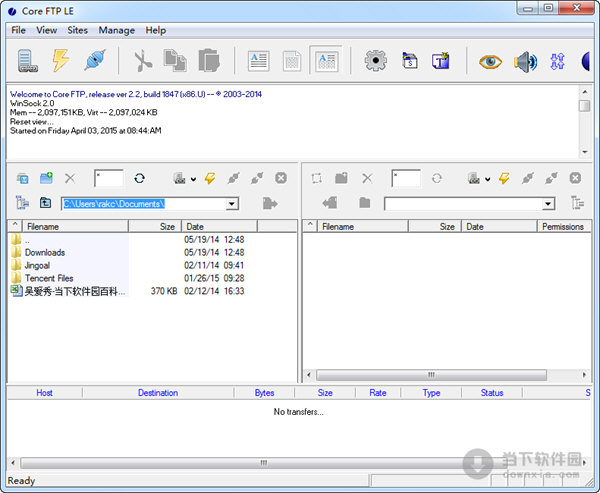This screenshot has width=600, height=493.
Task: Open settings gear toolbar icon
Action: (375, 60)
